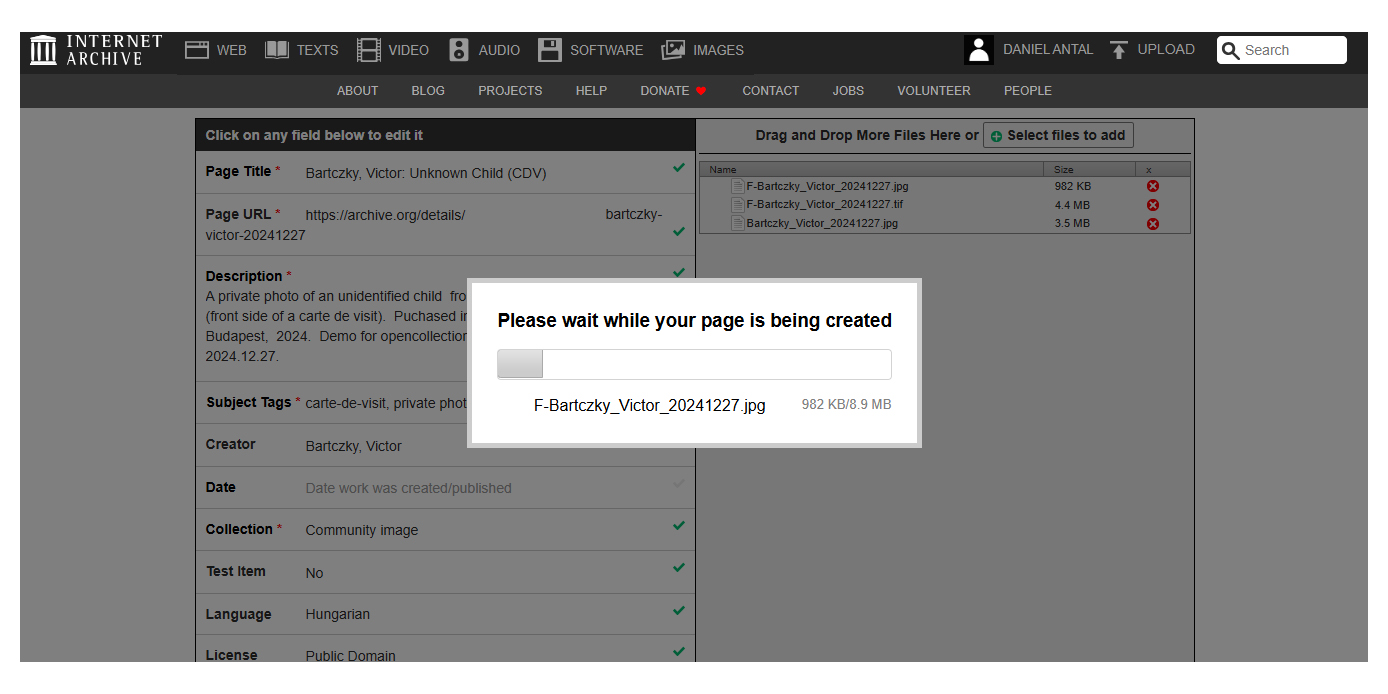The width and height of the screenshot is (1388, 694).
Task: Change the Language field set to Hungarian
Action: pos(337,614)
